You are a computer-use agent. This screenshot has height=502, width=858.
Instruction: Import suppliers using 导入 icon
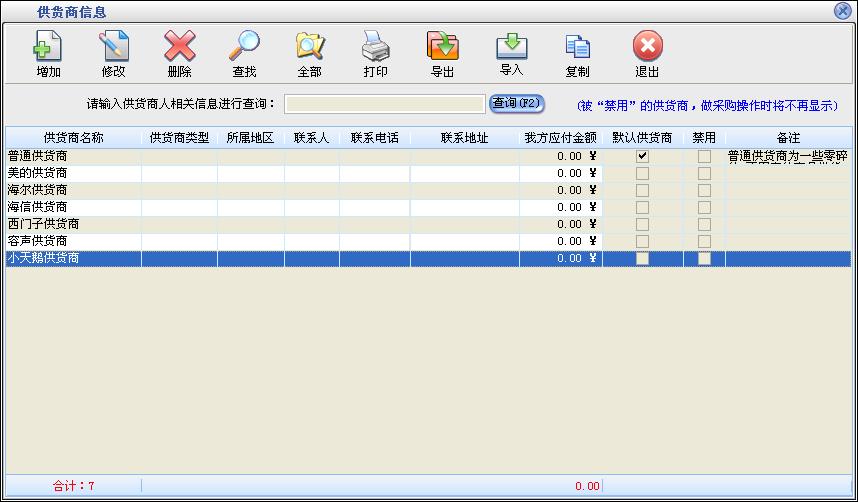pyautogui.click(x=511, y=53)
